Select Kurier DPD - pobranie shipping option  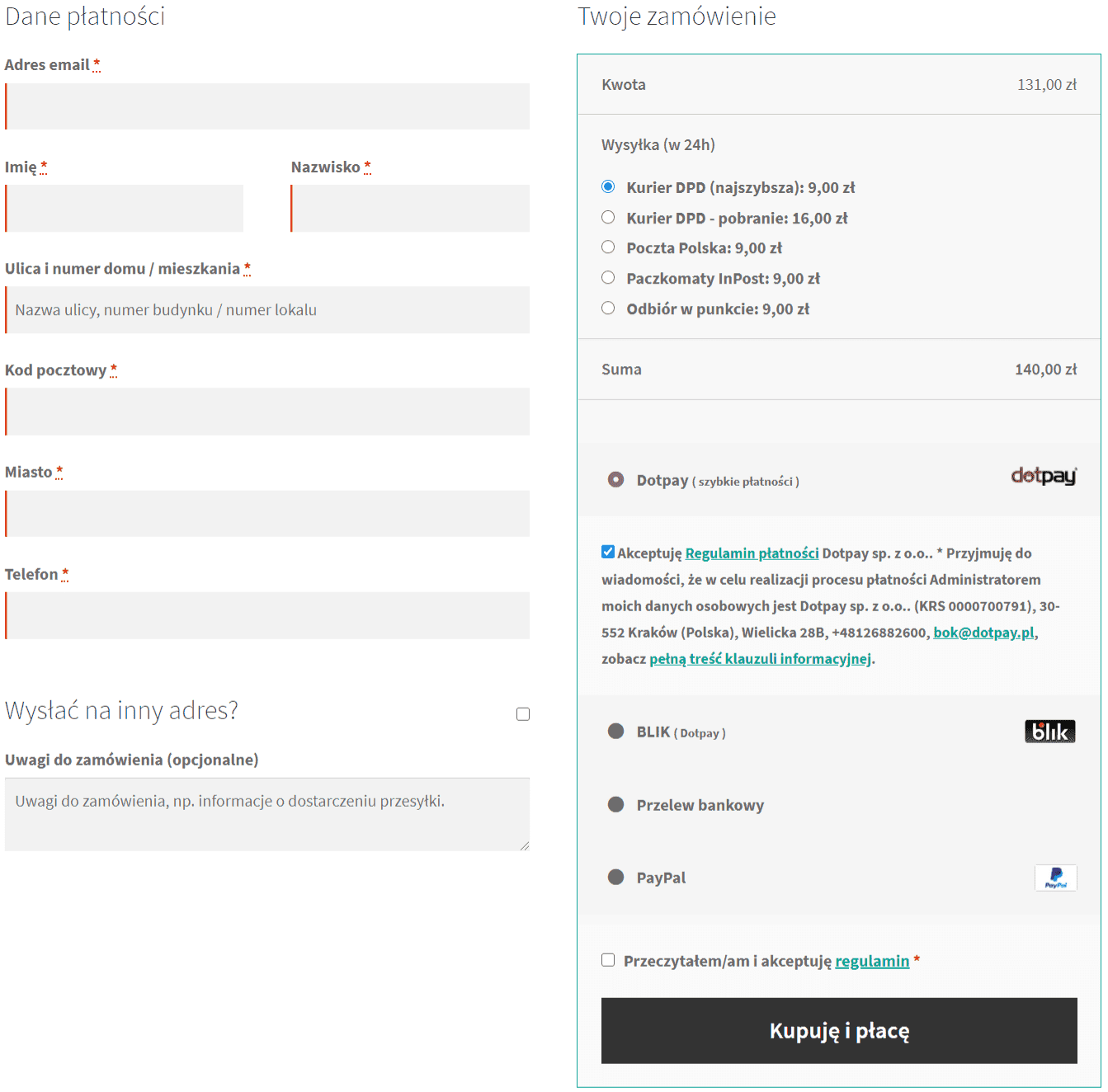tap(608, 217)
